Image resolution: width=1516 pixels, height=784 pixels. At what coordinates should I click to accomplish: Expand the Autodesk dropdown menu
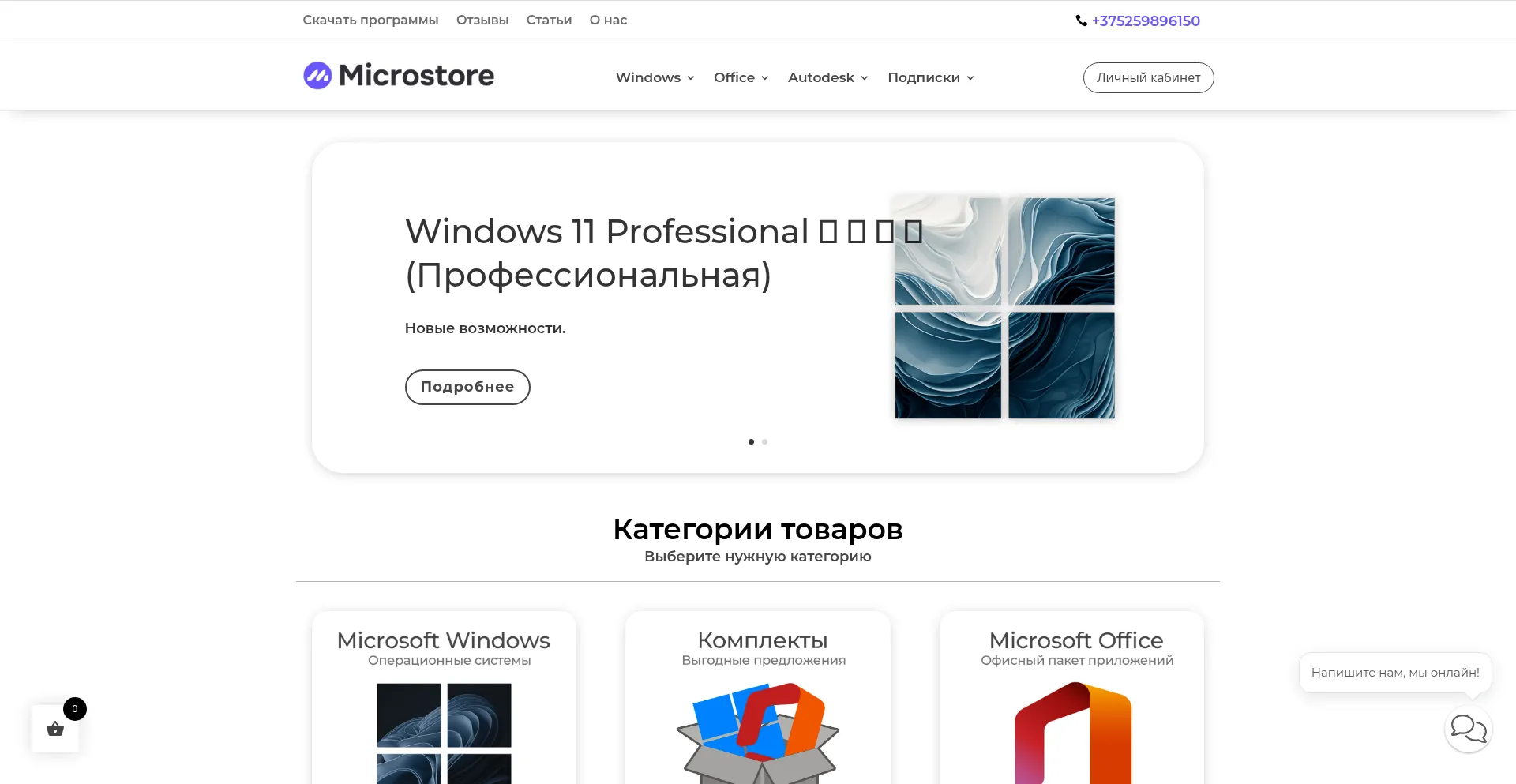(827, 77)
